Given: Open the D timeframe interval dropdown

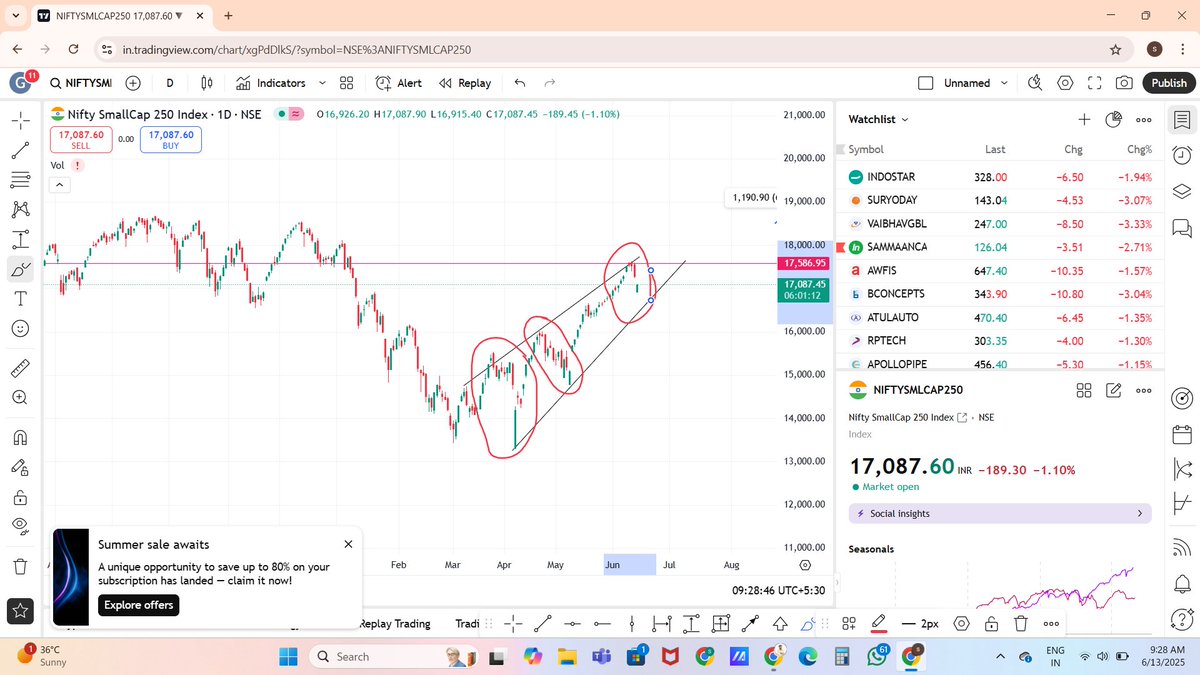Looking at the screenshot, I should click(169, 83).
